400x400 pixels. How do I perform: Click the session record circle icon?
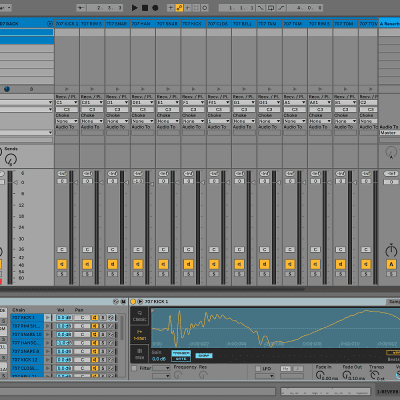205,8
